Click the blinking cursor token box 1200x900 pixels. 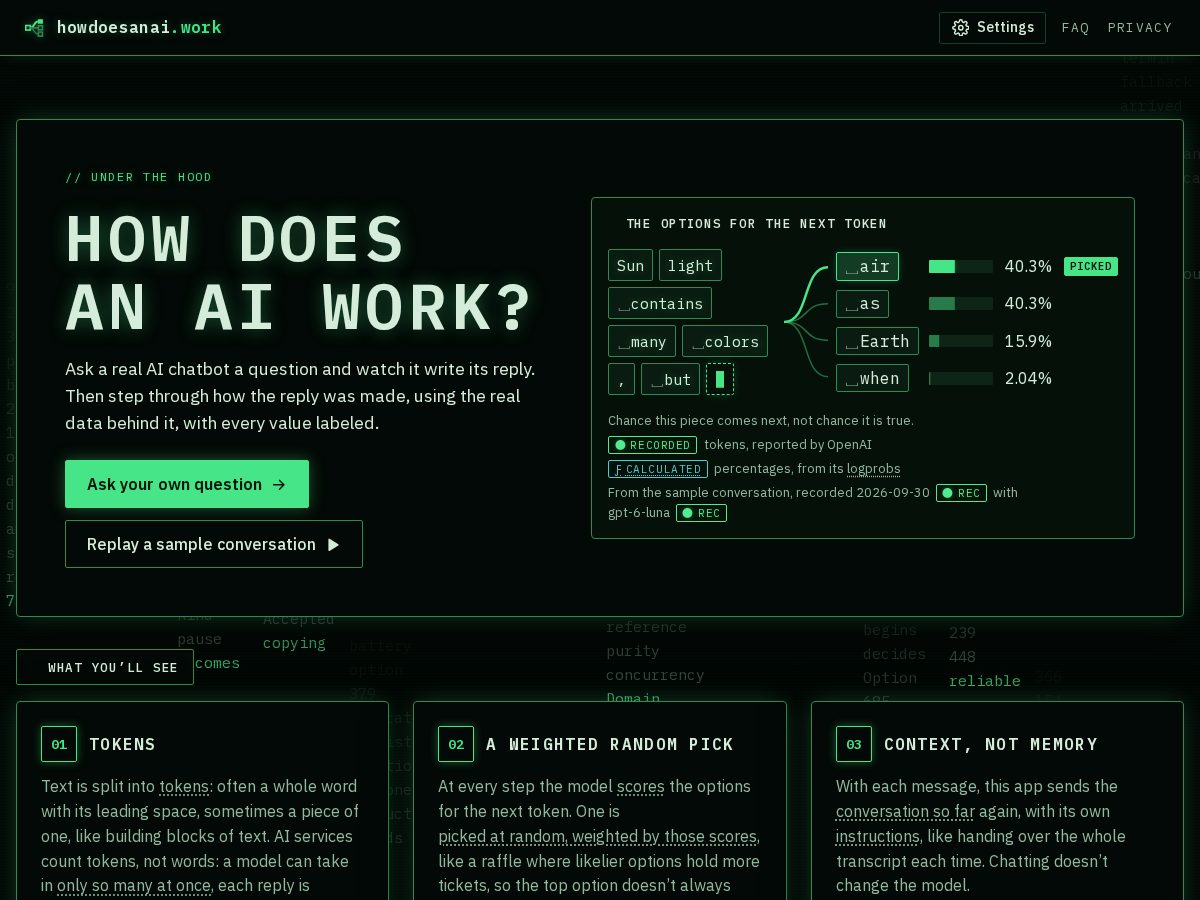(x=720, y=379)
